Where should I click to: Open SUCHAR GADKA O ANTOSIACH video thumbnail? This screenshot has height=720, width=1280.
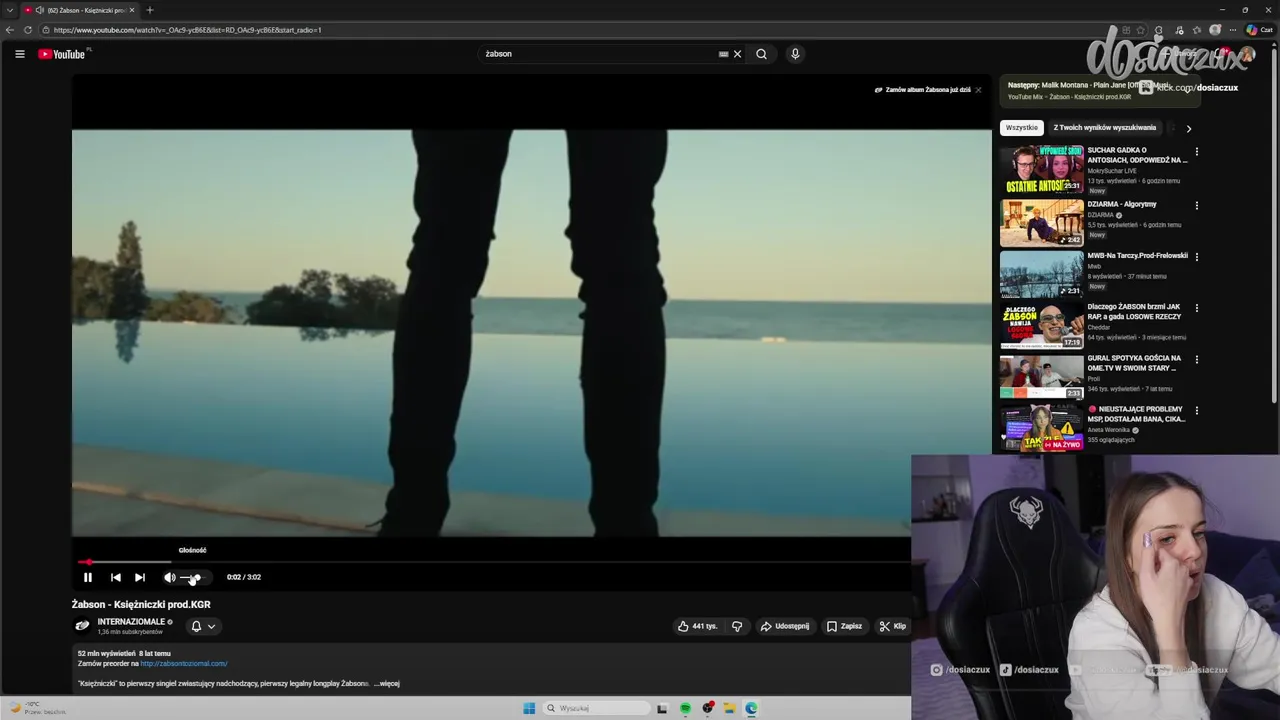pyautogui.click(x=1041, y=170)
